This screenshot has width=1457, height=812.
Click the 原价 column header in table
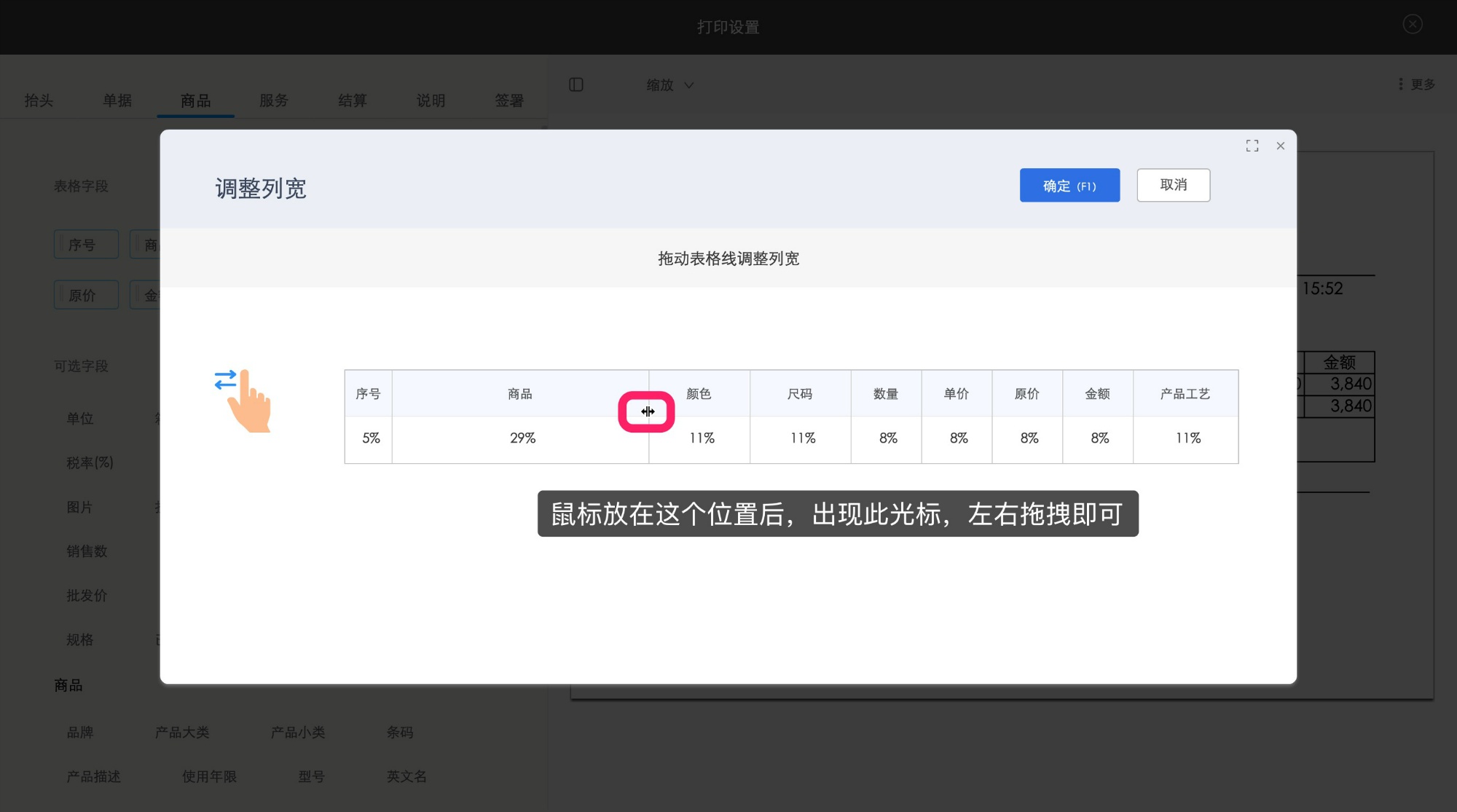point(1027,394)
